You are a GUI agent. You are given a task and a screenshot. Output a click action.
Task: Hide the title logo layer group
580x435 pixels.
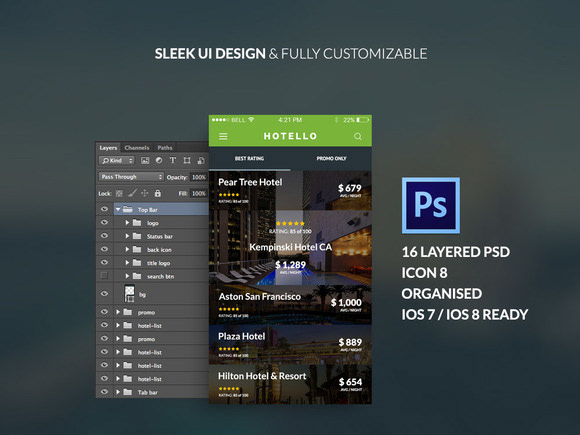coord(104,262)
